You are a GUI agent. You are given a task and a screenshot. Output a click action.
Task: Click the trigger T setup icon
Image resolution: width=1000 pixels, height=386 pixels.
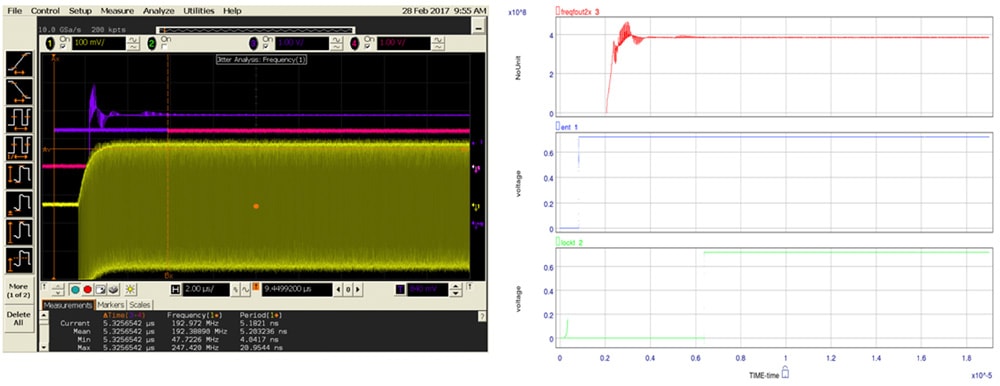point(400,289)
